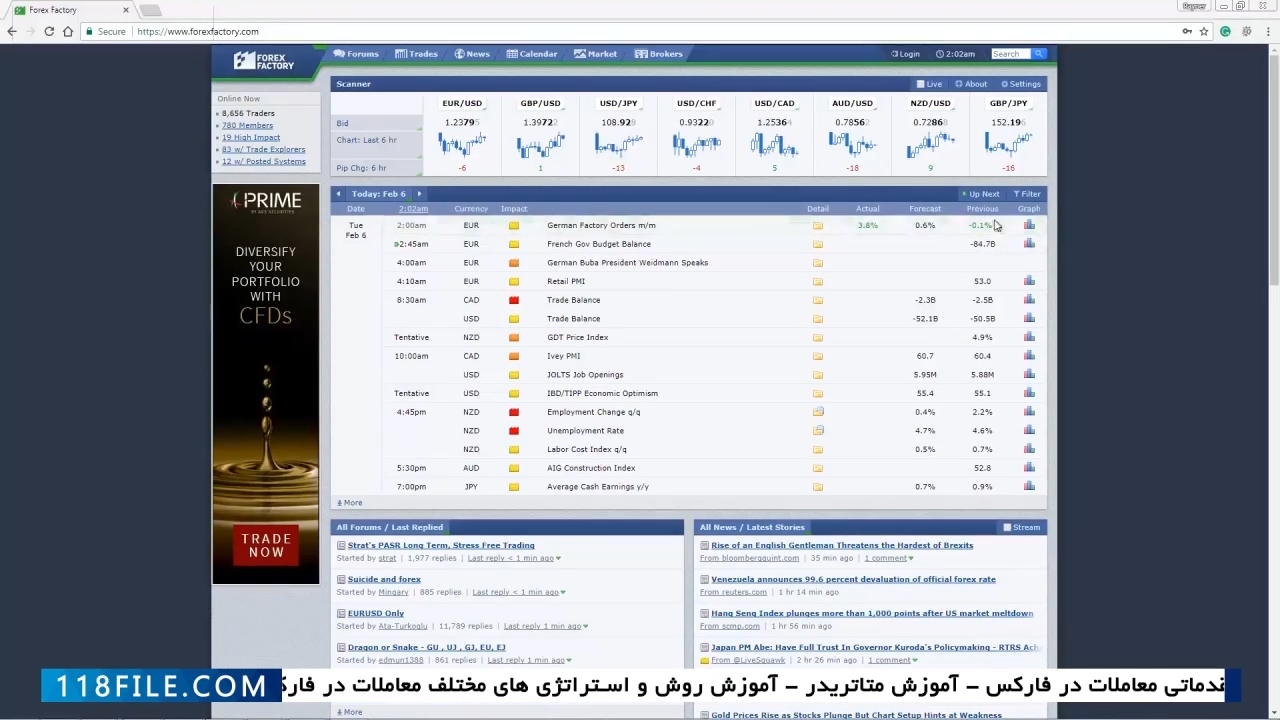Viewport: 1280px width, 720px height.
Task: Expand more calendar events with More
Action: click(350, 503)
